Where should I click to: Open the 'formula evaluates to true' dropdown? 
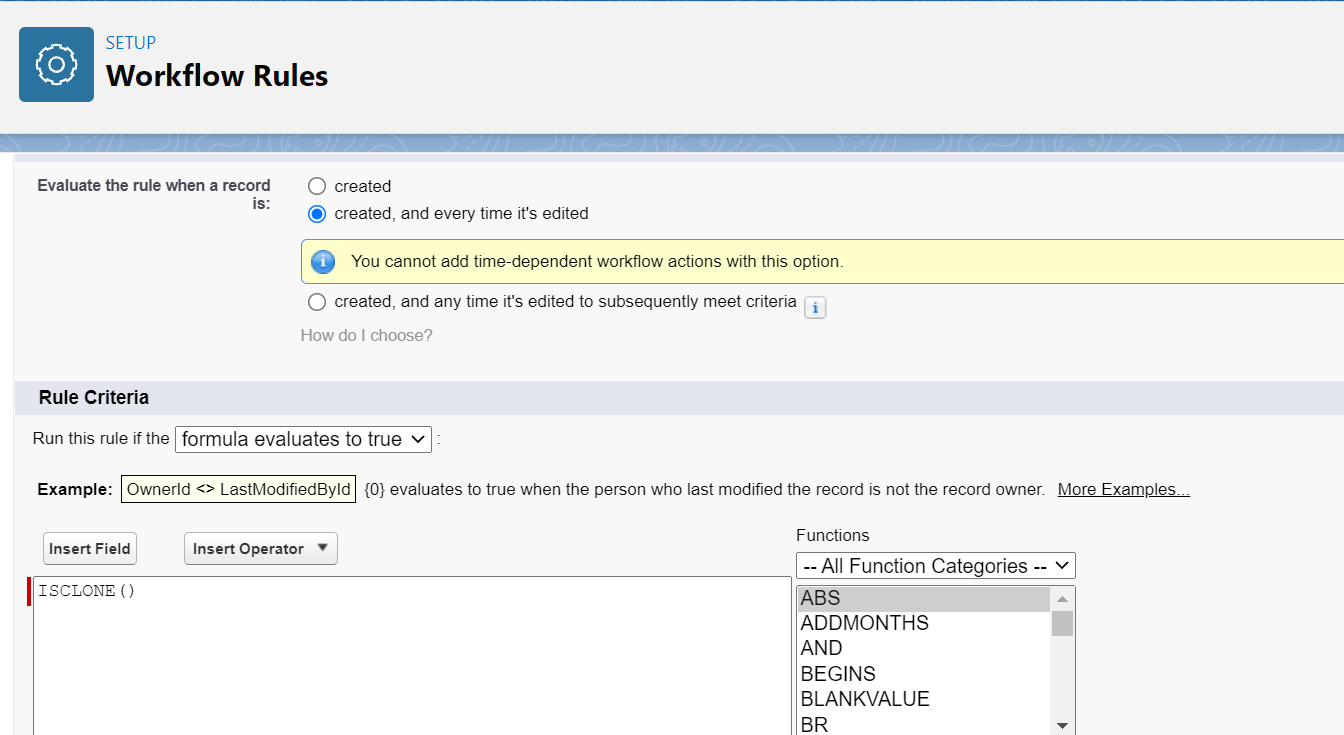303,439
